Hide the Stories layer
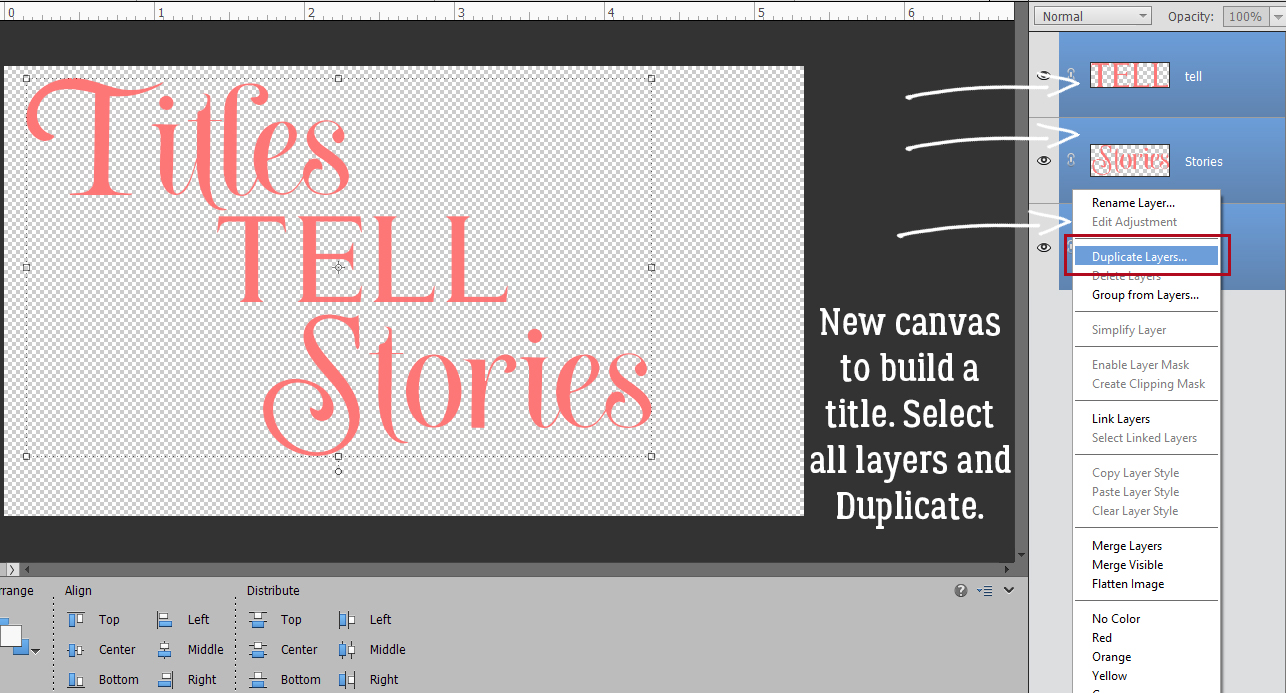 pyautogui.click(x=1044, y=160)
